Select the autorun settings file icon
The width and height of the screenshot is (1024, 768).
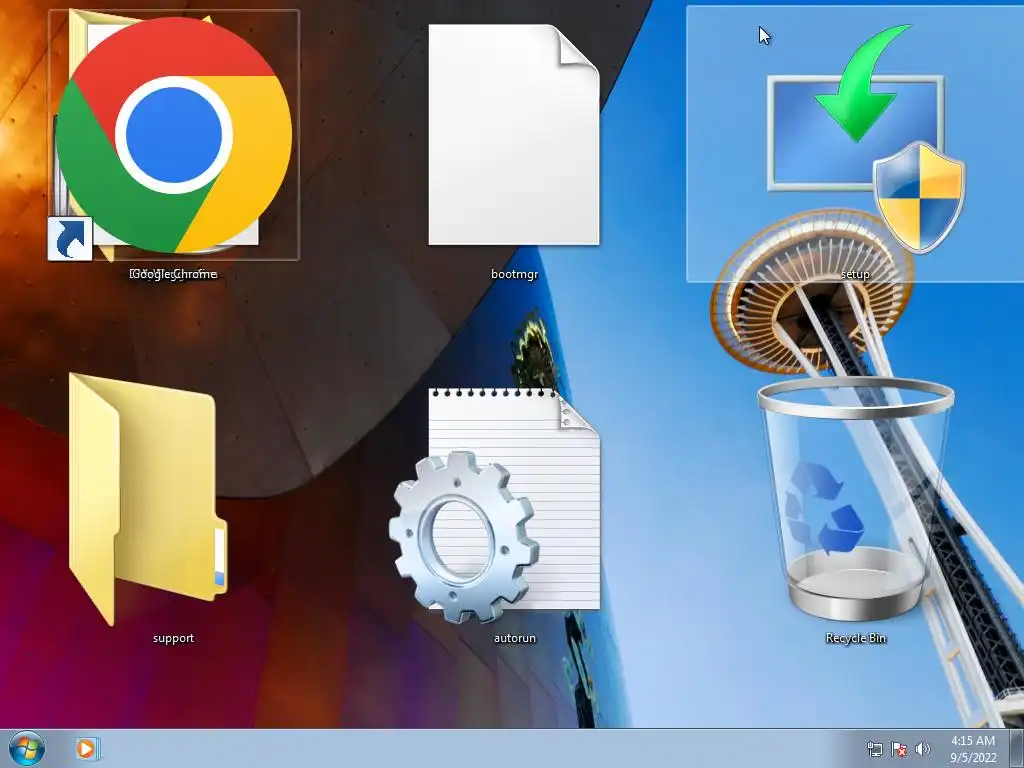(x=494, y=506)
